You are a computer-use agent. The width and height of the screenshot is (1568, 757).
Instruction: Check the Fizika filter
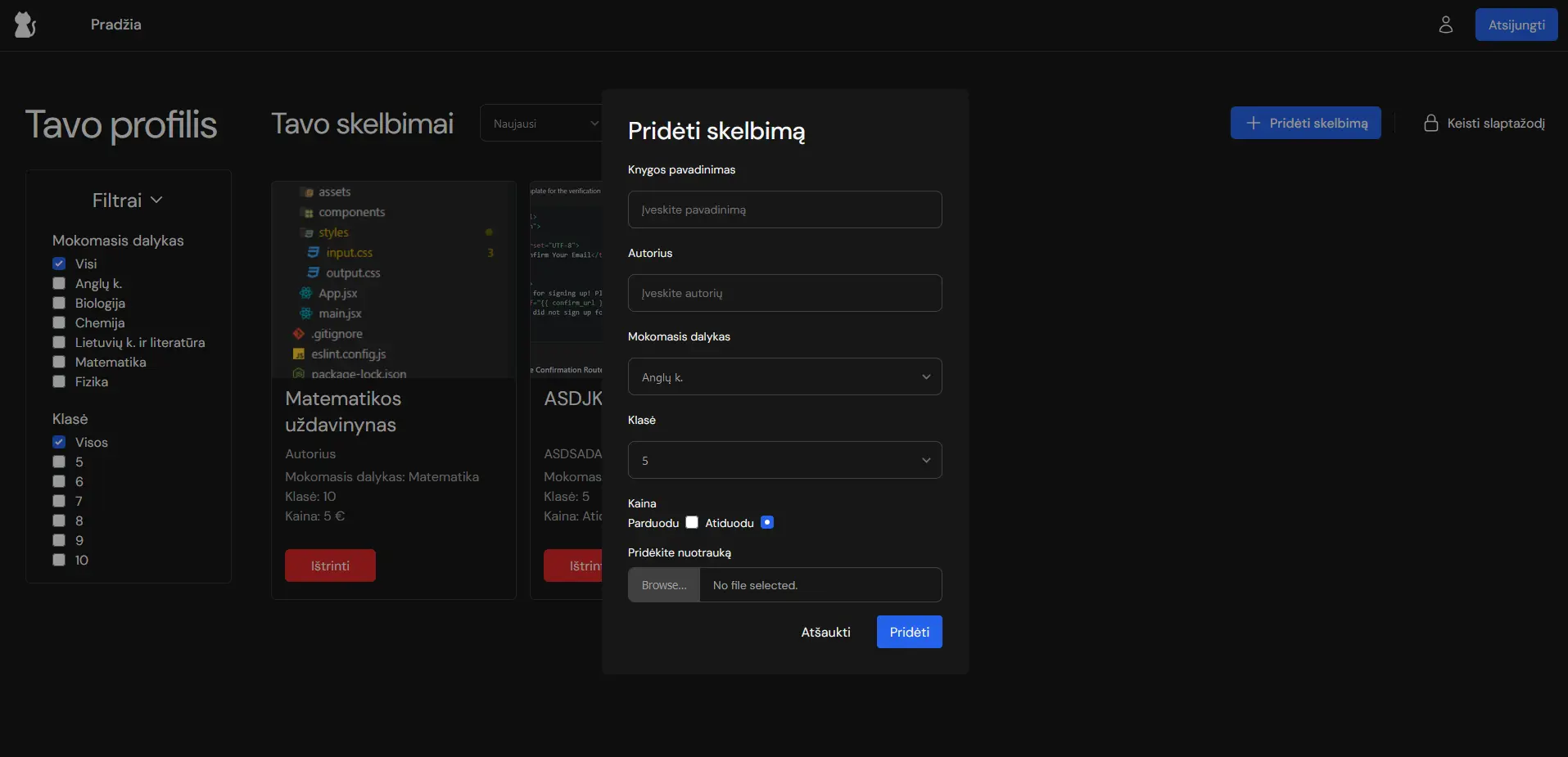click(x=59, y=381)
